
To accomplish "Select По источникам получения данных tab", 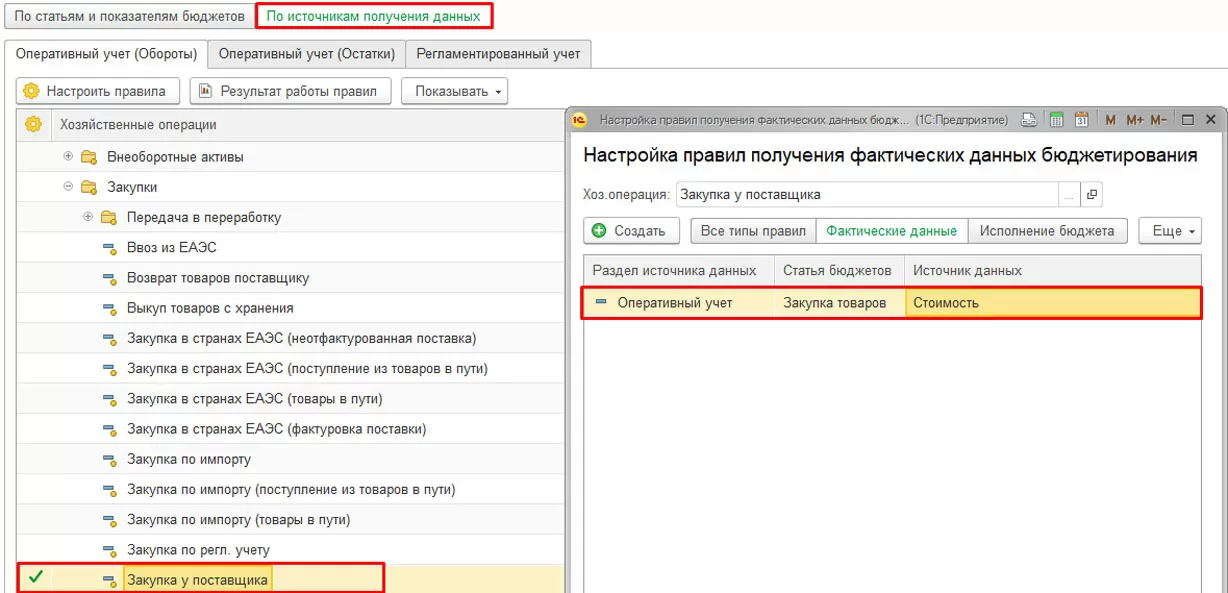I will (373, 17).
